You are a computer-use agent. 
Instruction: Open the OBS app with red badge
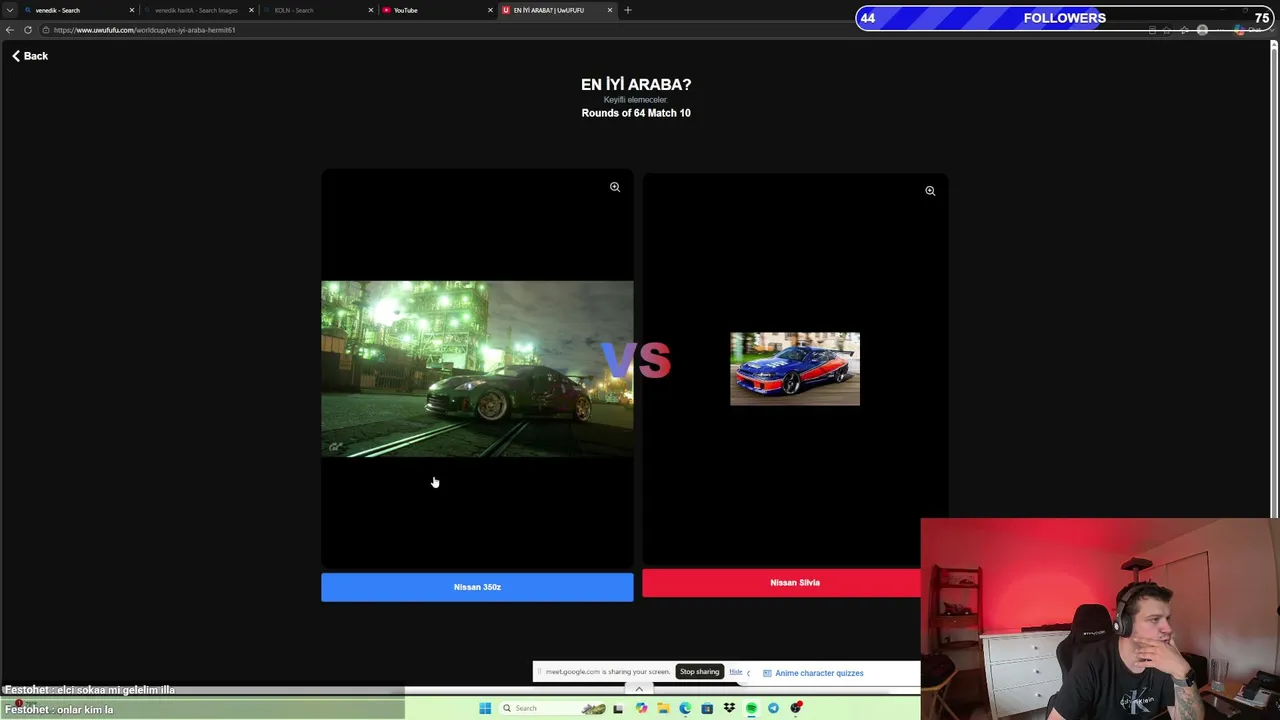[x=796, y=708]
